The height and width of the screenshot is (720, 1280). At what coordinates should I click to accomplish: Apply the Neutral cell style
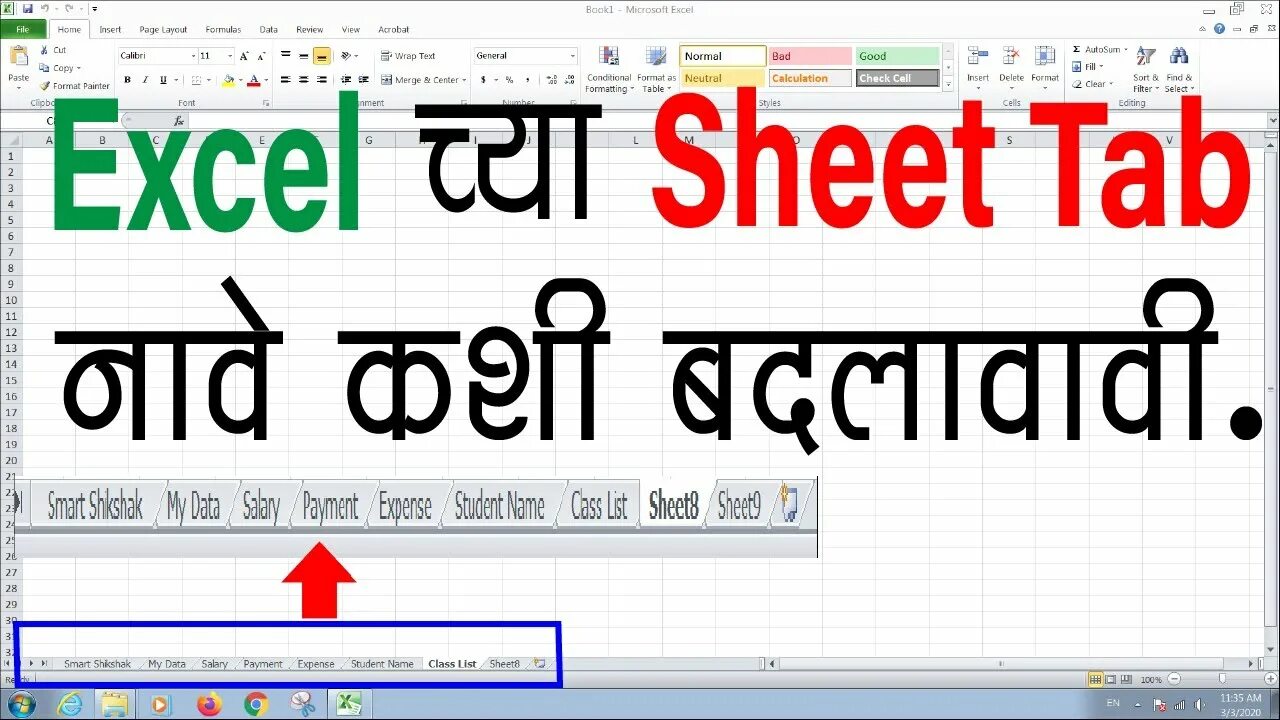[723, 78]
